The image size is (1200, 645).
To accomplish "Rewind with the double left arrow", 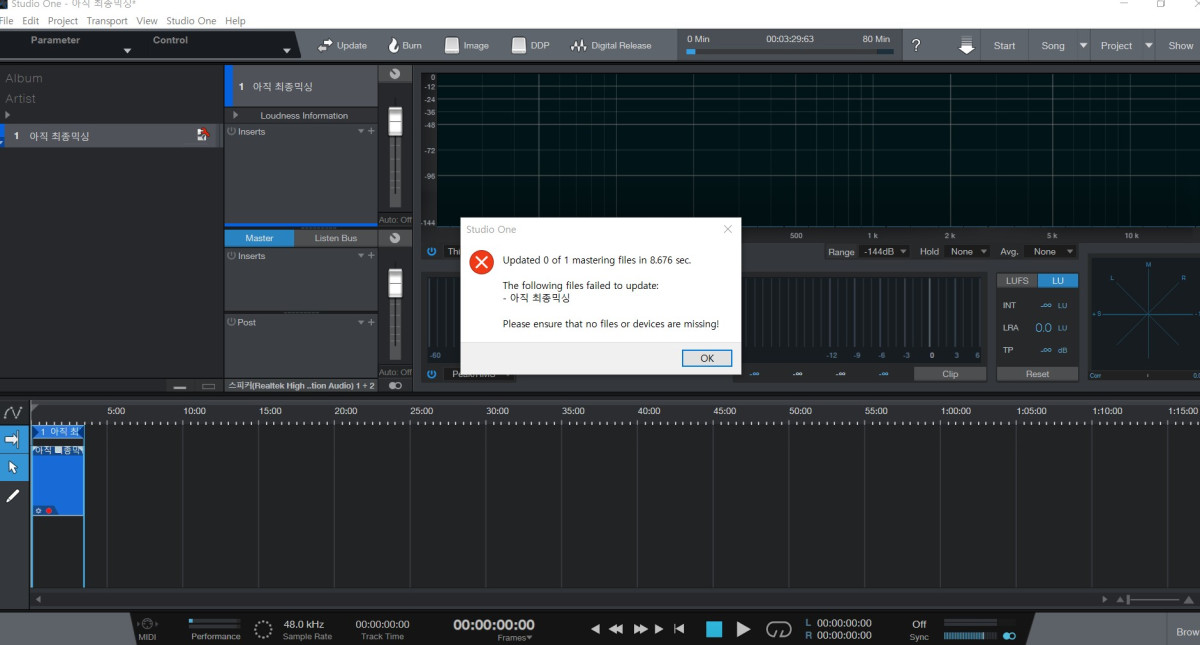I will coord(616,629).
